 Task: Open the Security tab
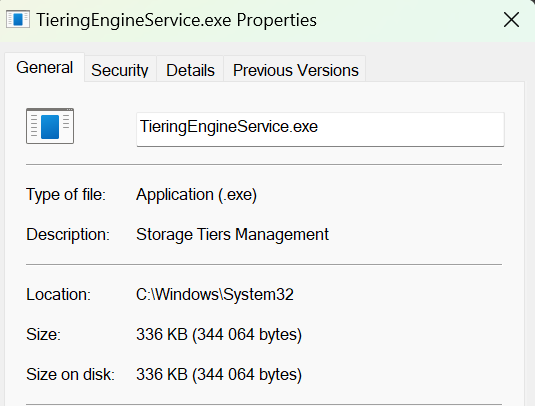pos(120,70)
